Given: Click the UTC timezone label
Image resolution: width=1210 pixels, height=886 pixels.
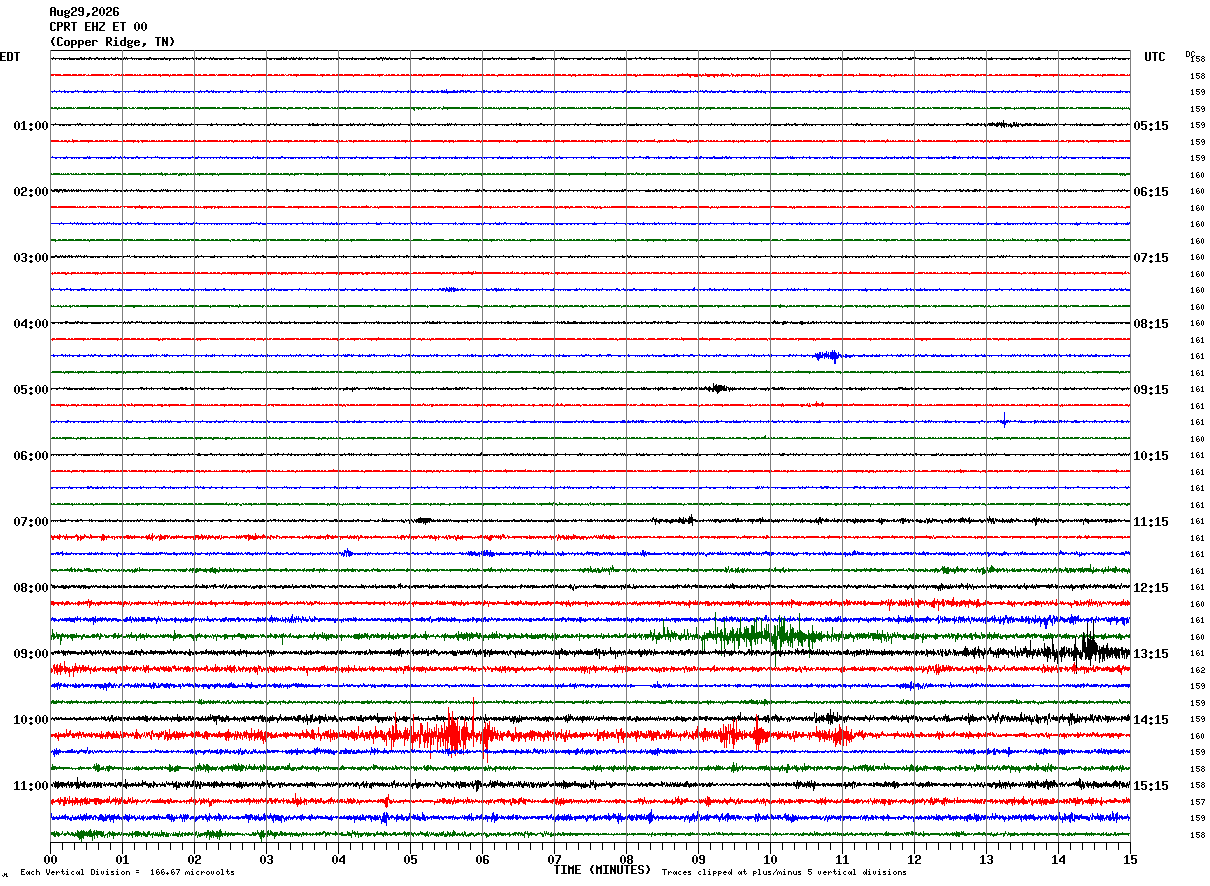Looking at the screenshot, I should [1155, 57].
